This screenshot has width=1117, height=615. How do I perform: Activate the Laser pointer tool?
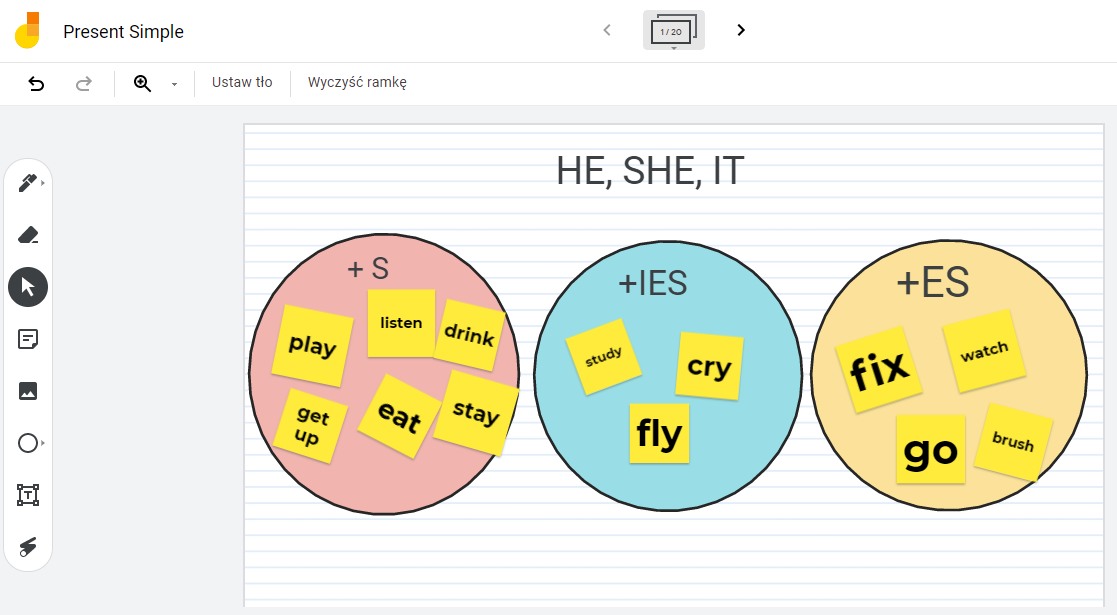tap(28, 547)
